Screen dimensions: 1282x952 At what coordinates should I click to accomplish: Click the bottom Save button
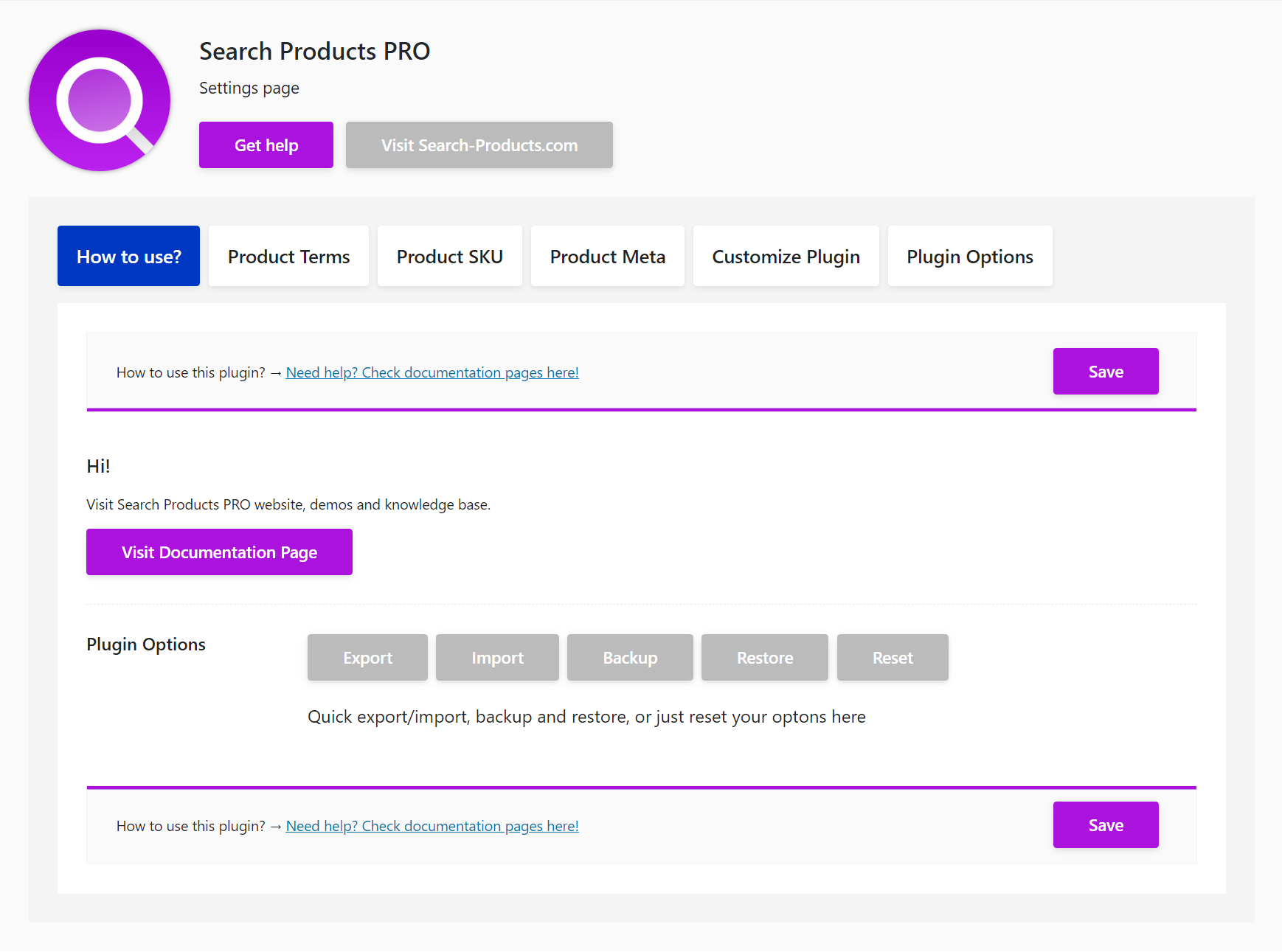point(1106,824)
